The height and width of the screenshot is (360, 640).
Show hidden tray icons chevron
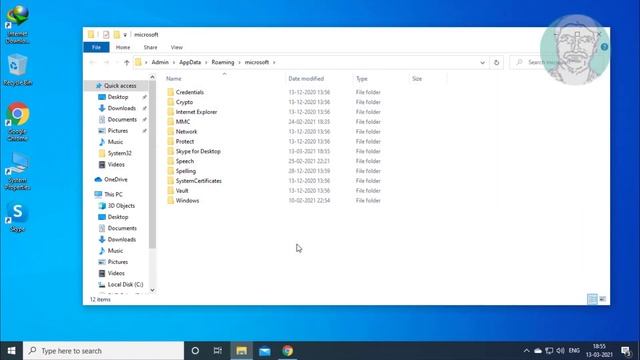(x=527, y=351)
